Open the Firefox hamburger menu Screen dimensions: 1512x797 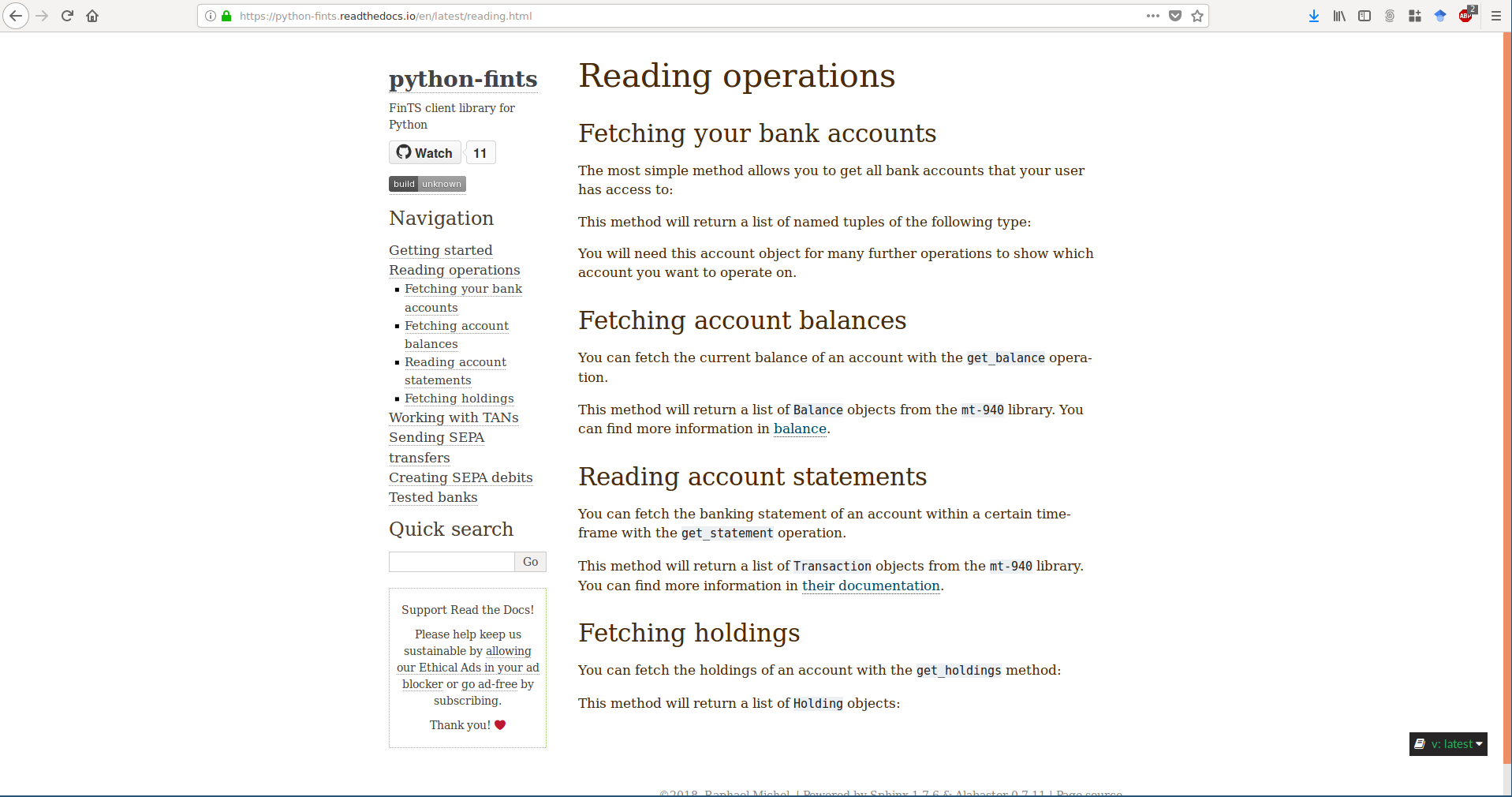pos(1495,16)
